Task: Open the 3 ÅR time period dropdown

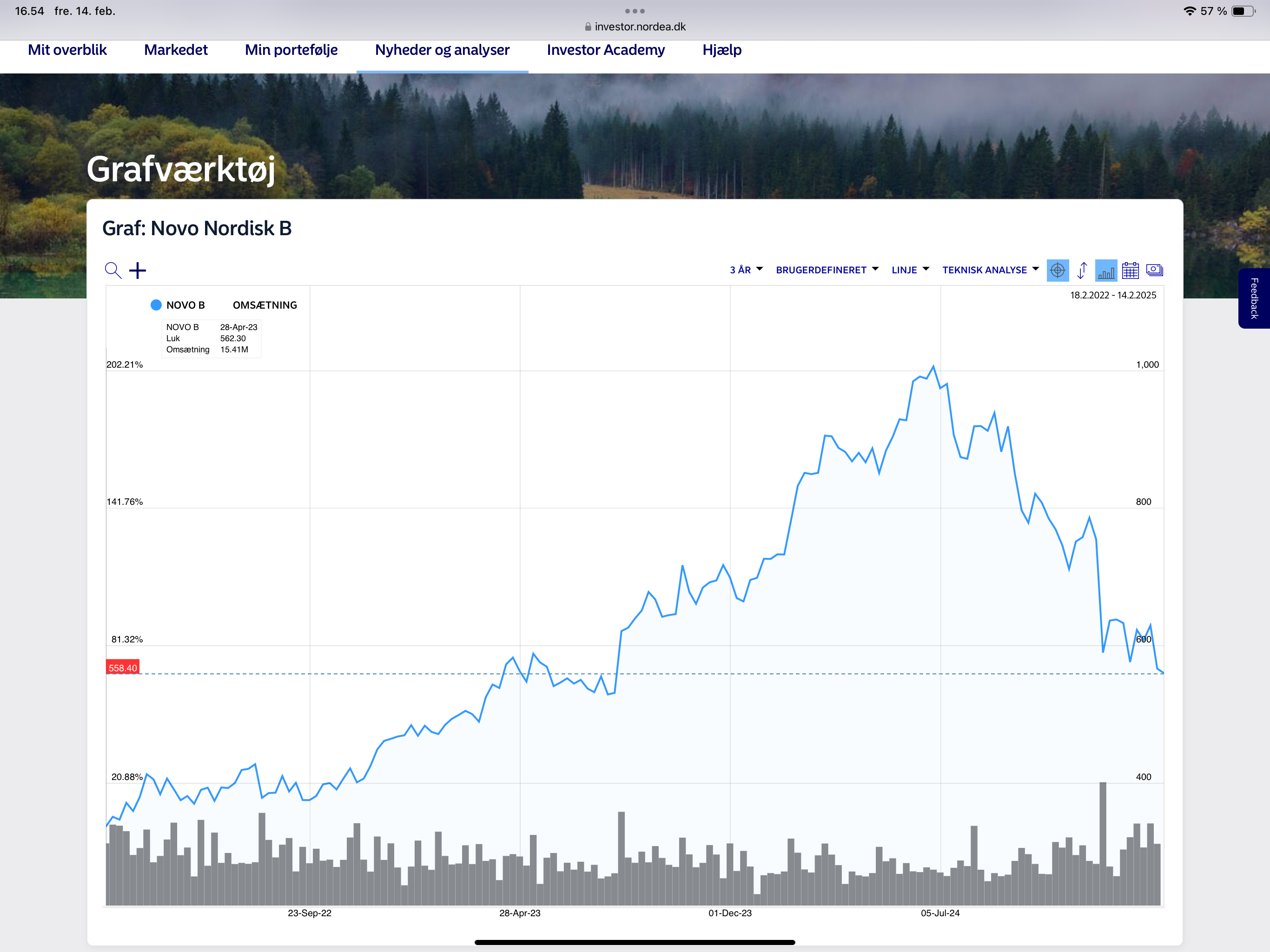Action: point(747,270)
